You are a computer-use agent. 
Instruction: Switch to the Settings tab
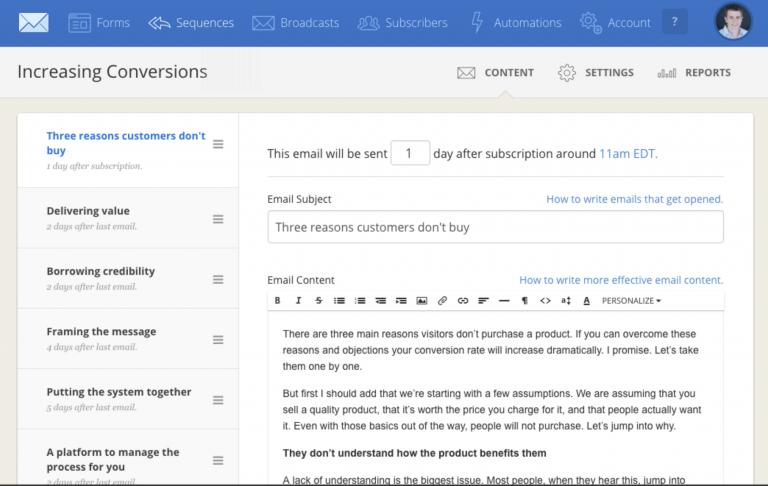click(596, 73)
